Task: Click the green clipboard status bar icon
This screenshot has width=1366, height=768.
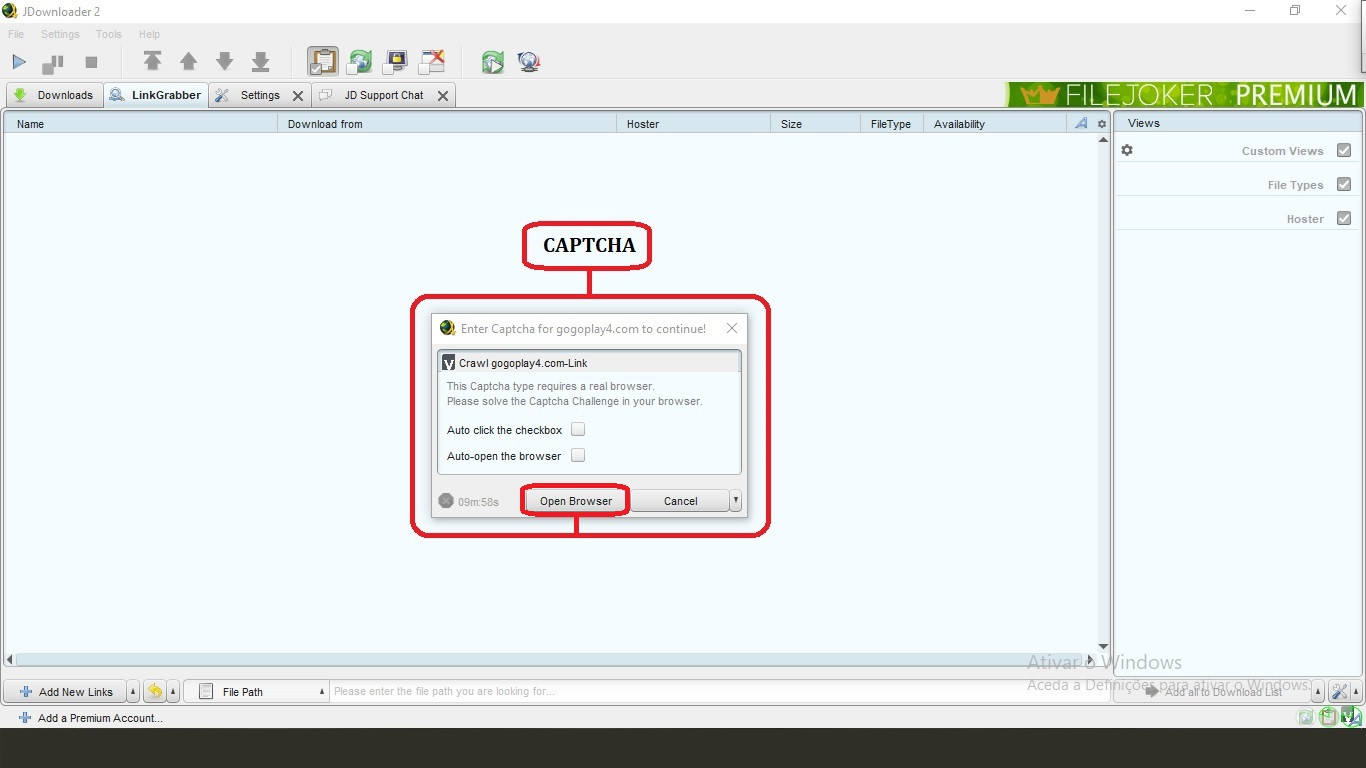Action: (x=1328, y=716)
